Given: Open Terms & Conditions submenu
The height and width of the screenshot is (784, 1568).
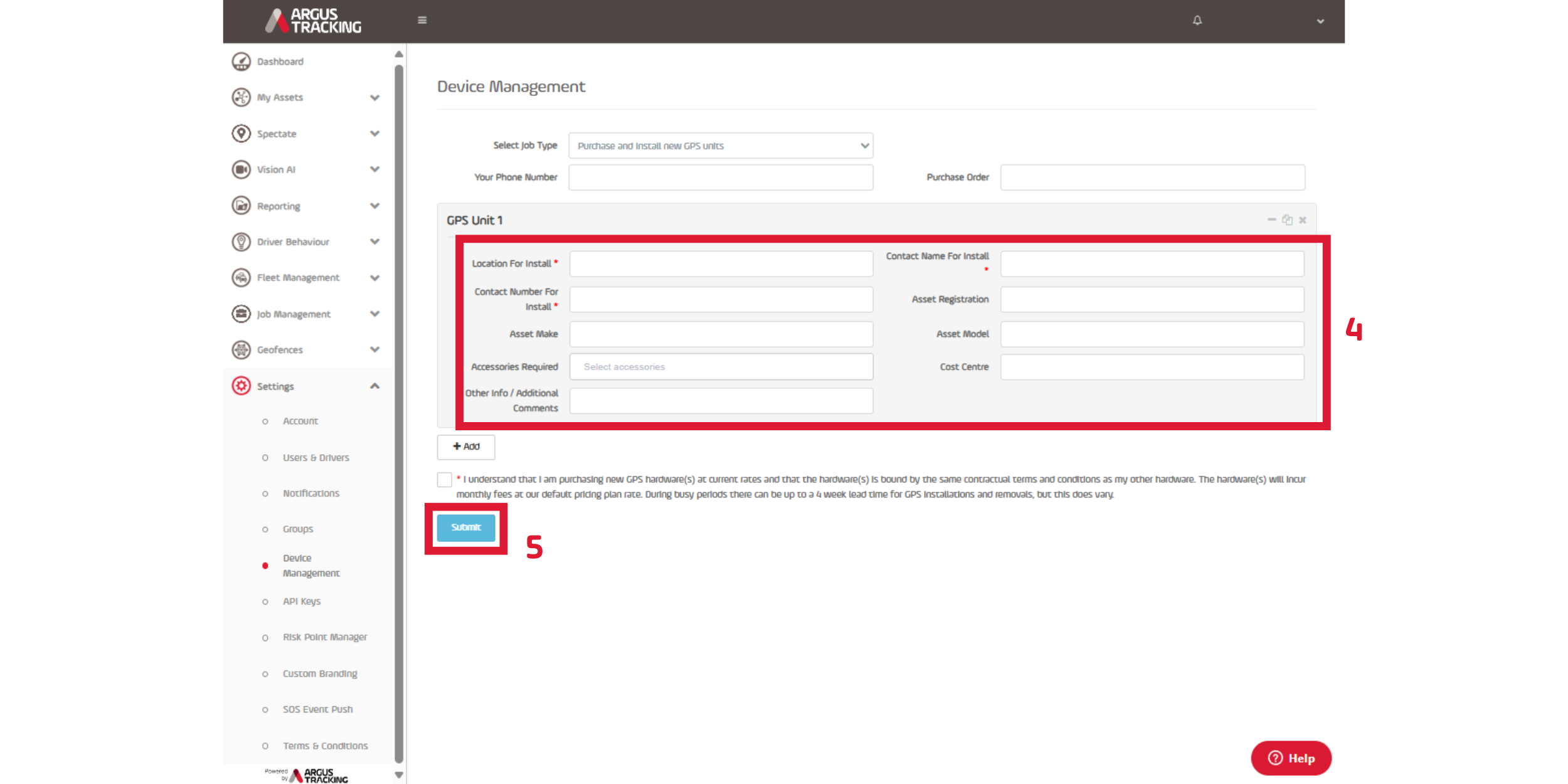Looking at the screenshot, I should coord(325,745).
